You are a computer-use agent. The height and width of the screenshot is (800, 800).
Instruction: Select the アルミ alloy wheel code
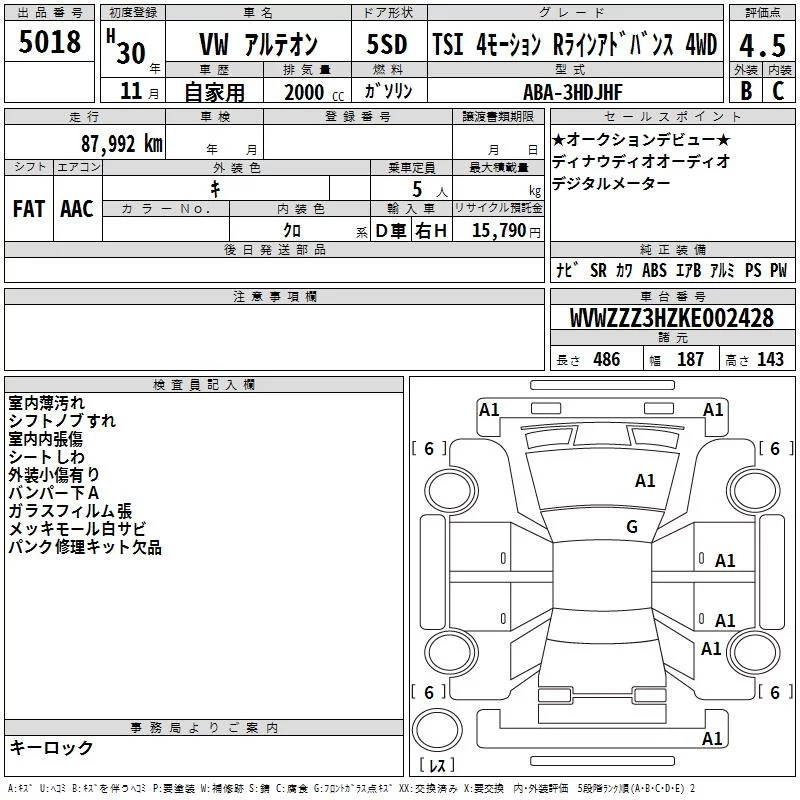[722, 270]
